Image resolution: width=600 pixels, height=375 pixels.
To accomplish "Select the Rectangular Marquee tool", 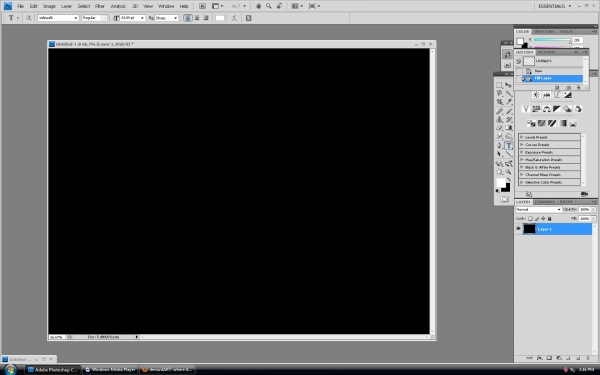I will 499,85.
